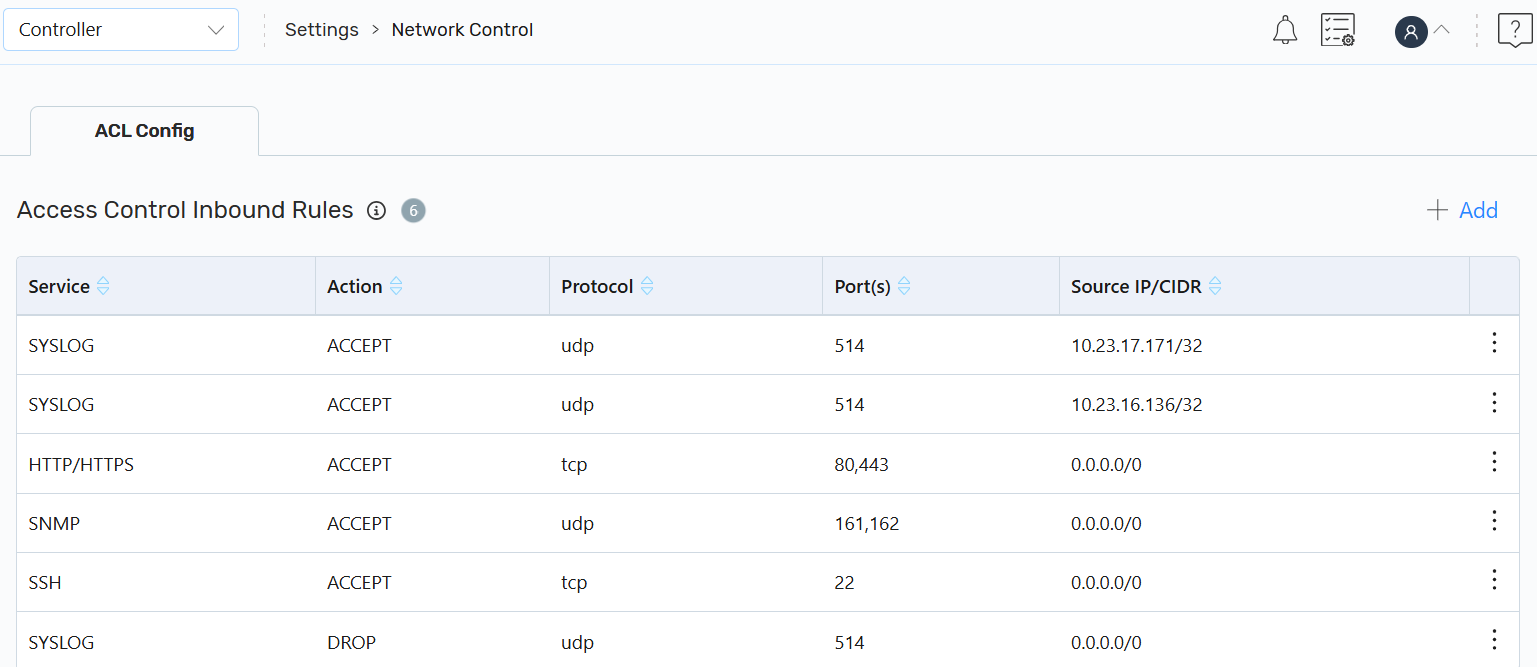
Task: Click Add to create inbound rule
Action: pos(1462,210)
